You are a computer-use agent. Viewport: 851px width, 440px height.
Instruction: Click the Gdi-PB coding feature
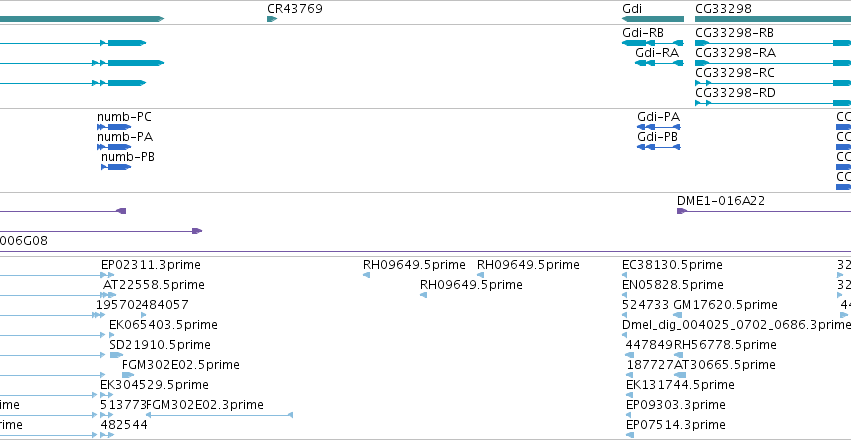point(658,147)
